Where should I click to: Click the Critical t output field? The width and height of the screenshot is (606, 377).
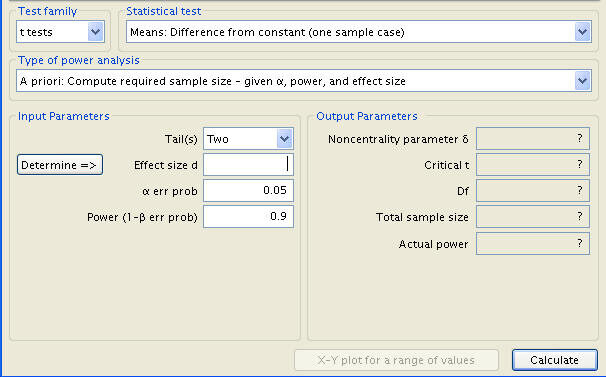[x=533, y=165]
